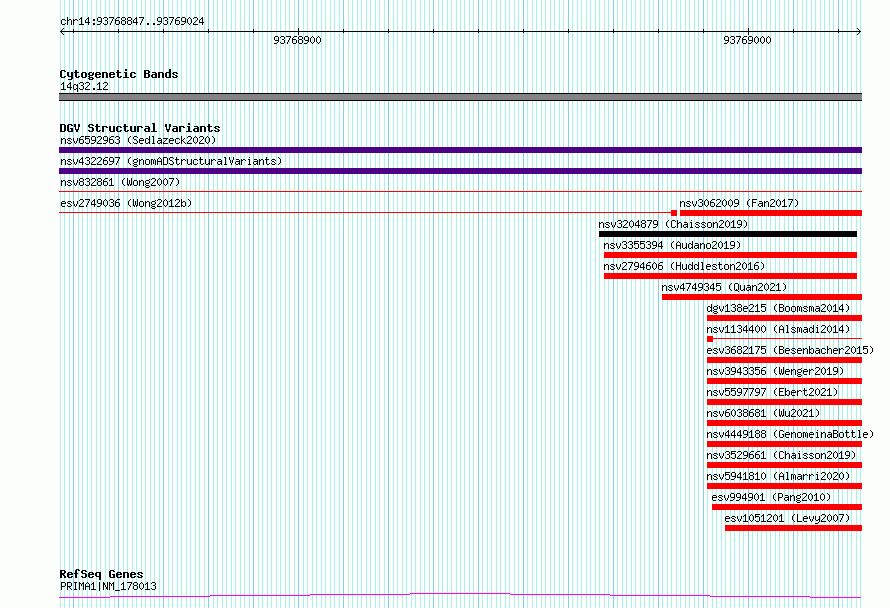Select nsv1134400 (Alsmadi2014) label
The height and width of the screenshot is (608, 890).
click(x=778, y=329)
